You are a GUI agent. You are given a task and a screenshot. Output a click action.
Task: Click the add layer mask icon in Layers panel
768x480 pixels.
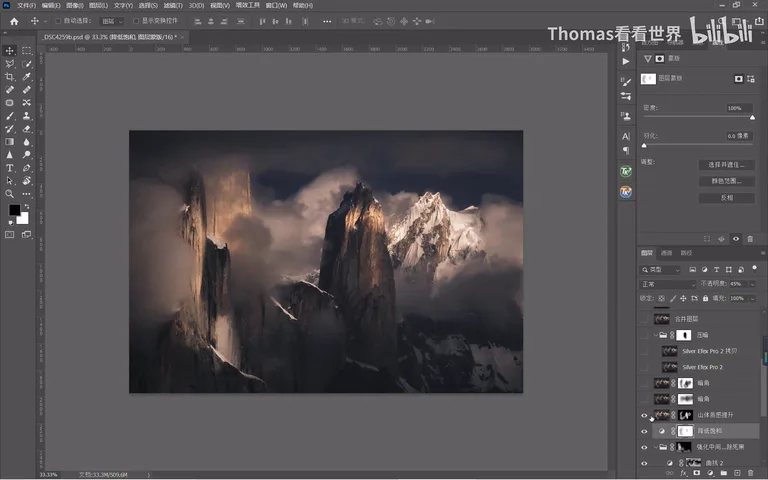pyautogui.click(x=696, y=473)
